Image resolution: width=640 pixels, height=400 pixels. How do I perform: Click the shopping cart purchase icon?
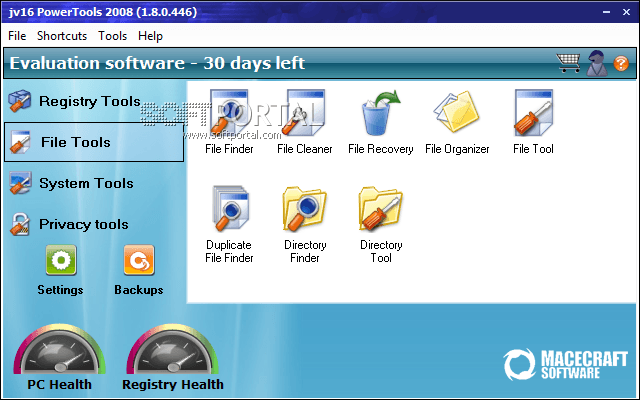(569, 63)
